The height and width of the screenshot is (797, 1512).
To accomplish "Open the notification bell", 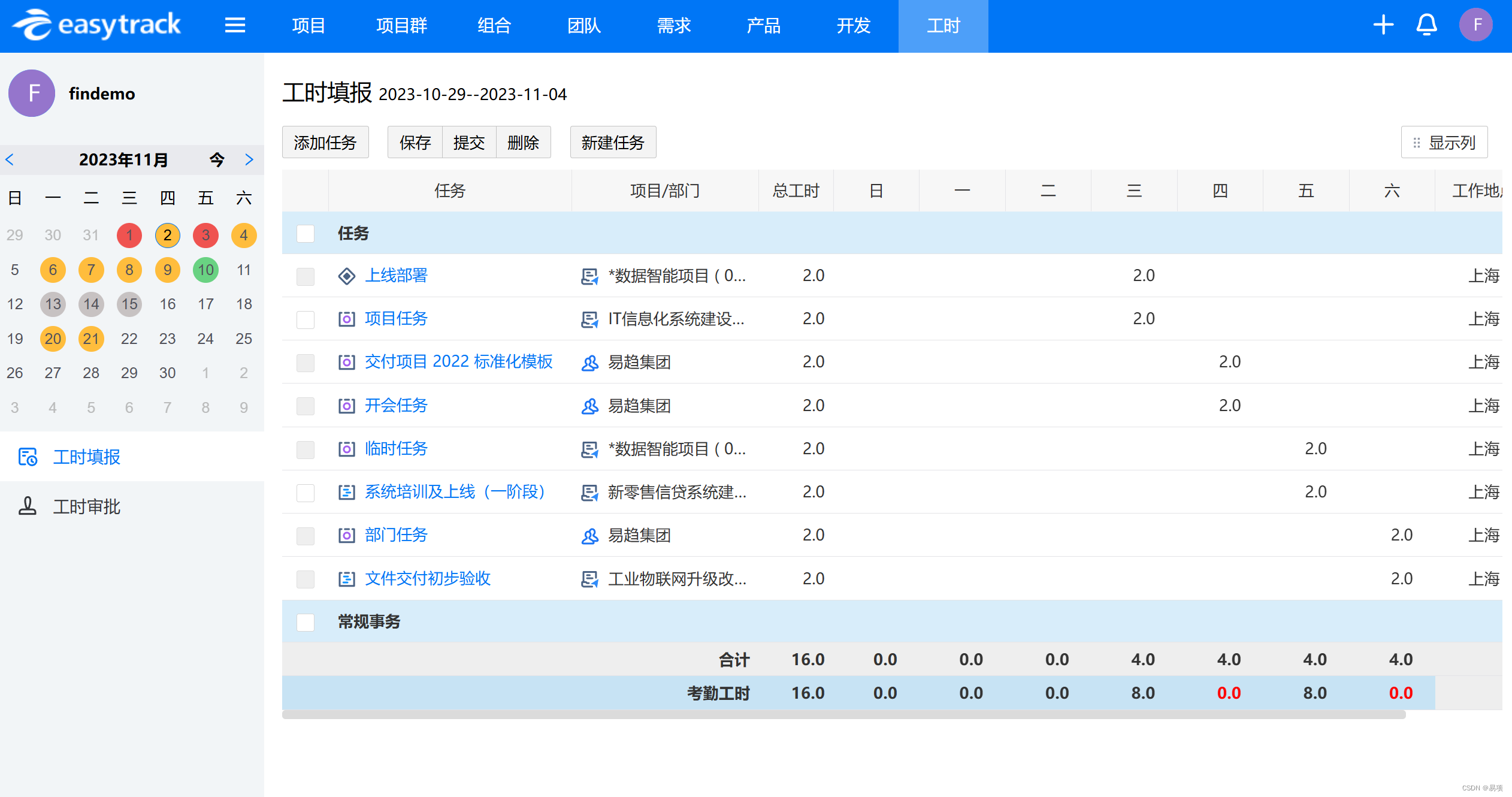I will pos(1426,25).
